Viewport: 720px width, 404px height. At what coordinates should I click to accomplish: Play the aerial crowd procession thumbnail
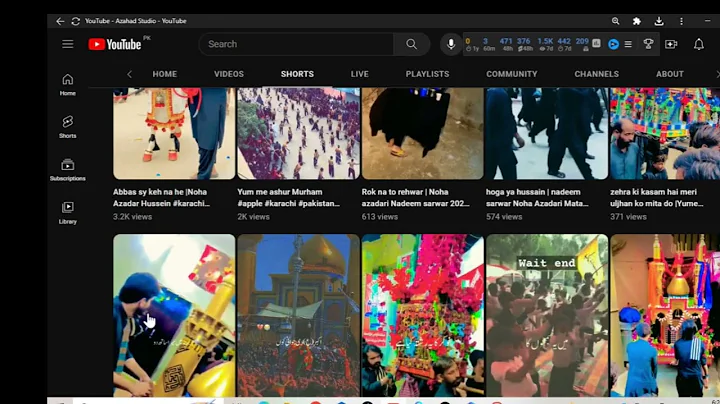[298, 133]
